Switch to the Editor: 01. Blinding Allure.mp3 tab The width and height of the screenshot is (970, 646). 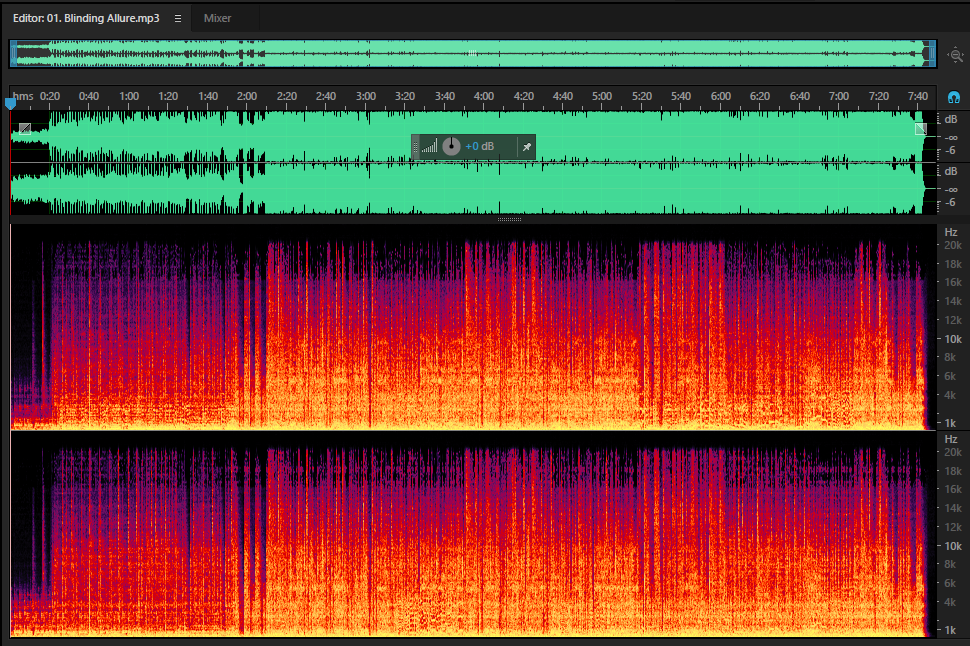coord(86,19)
